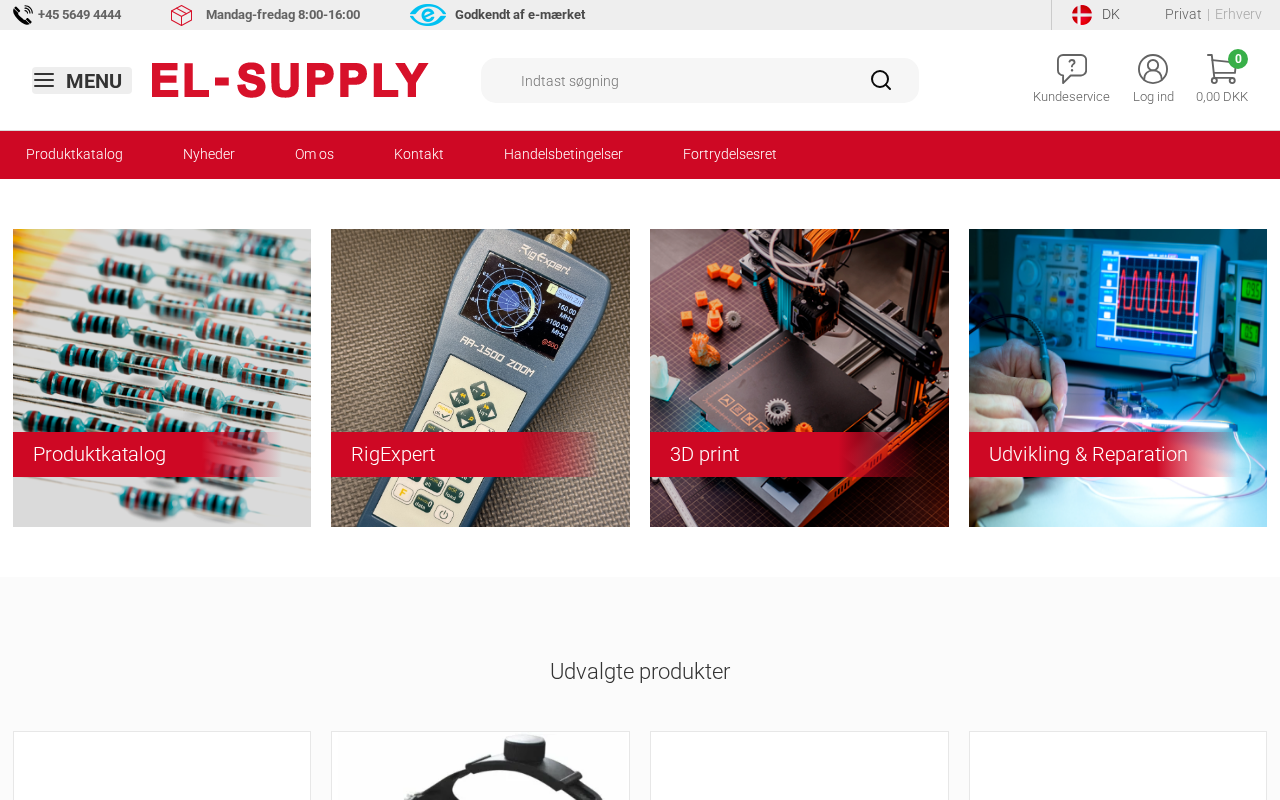Open the Handelsbetingelser page

pyautogui.click(x=563, y=154)
